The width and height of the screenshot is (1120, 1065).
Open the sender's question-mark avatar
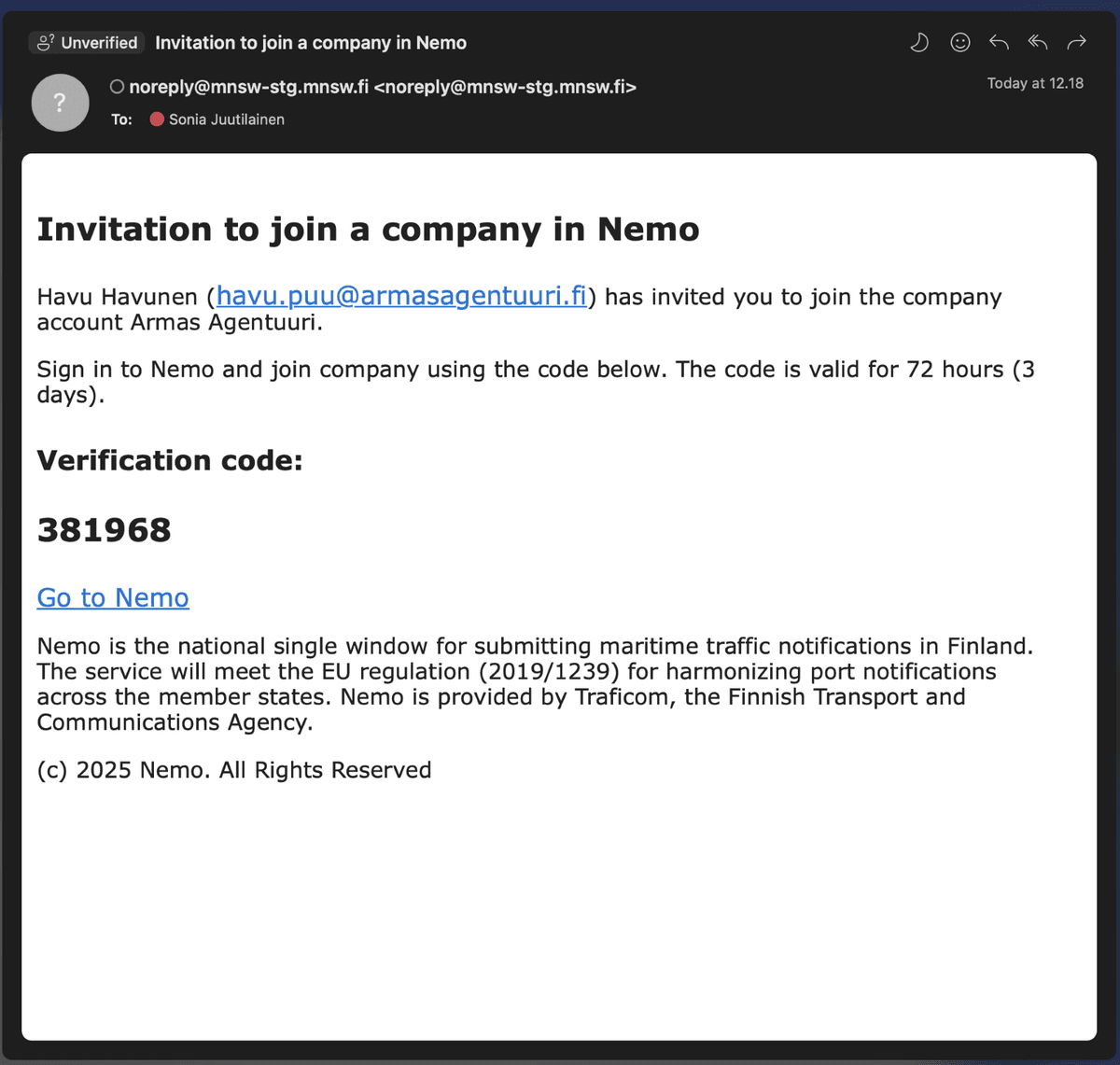60,103
